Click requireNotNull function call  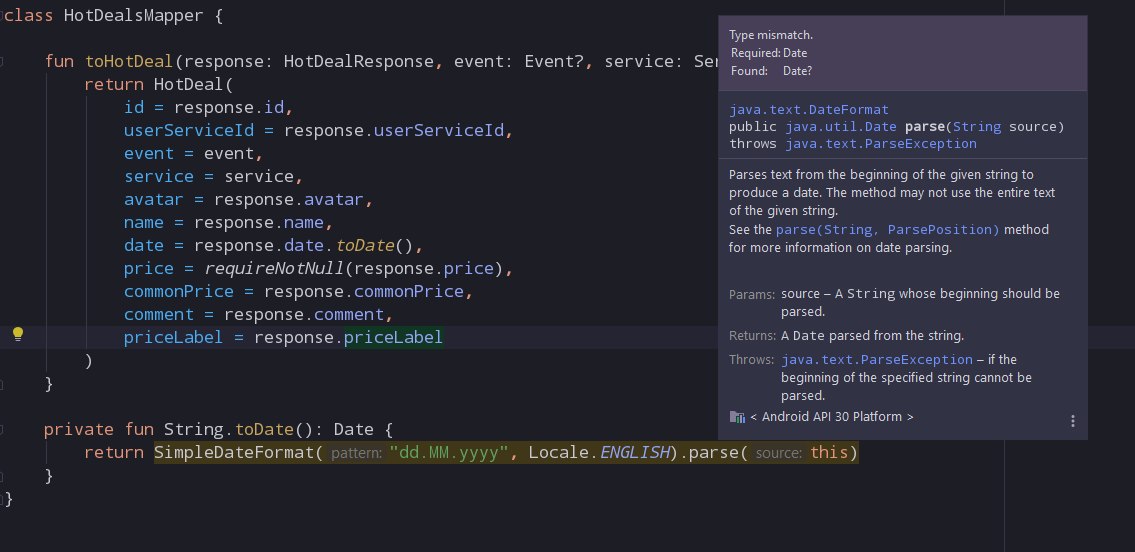274,269
